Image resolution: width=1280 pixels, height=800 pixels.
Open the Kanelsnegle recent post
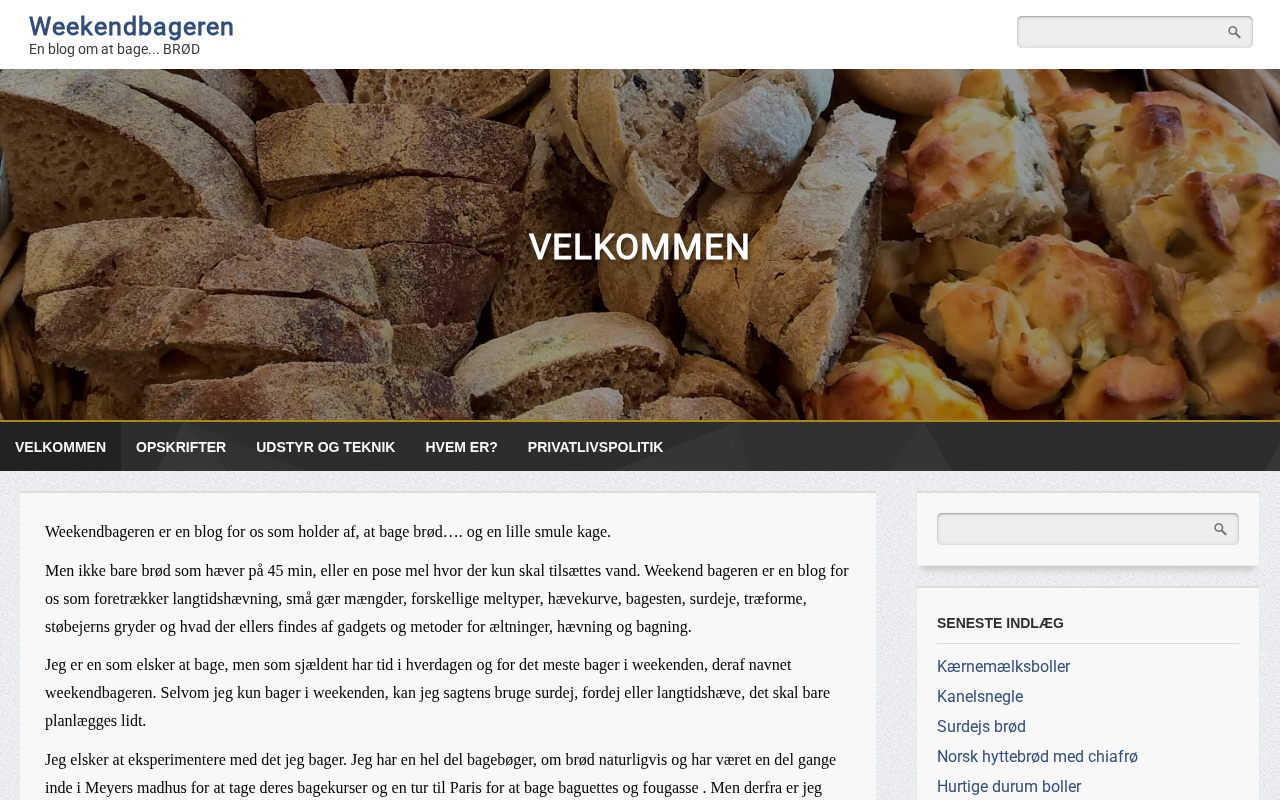click(980, 697)
